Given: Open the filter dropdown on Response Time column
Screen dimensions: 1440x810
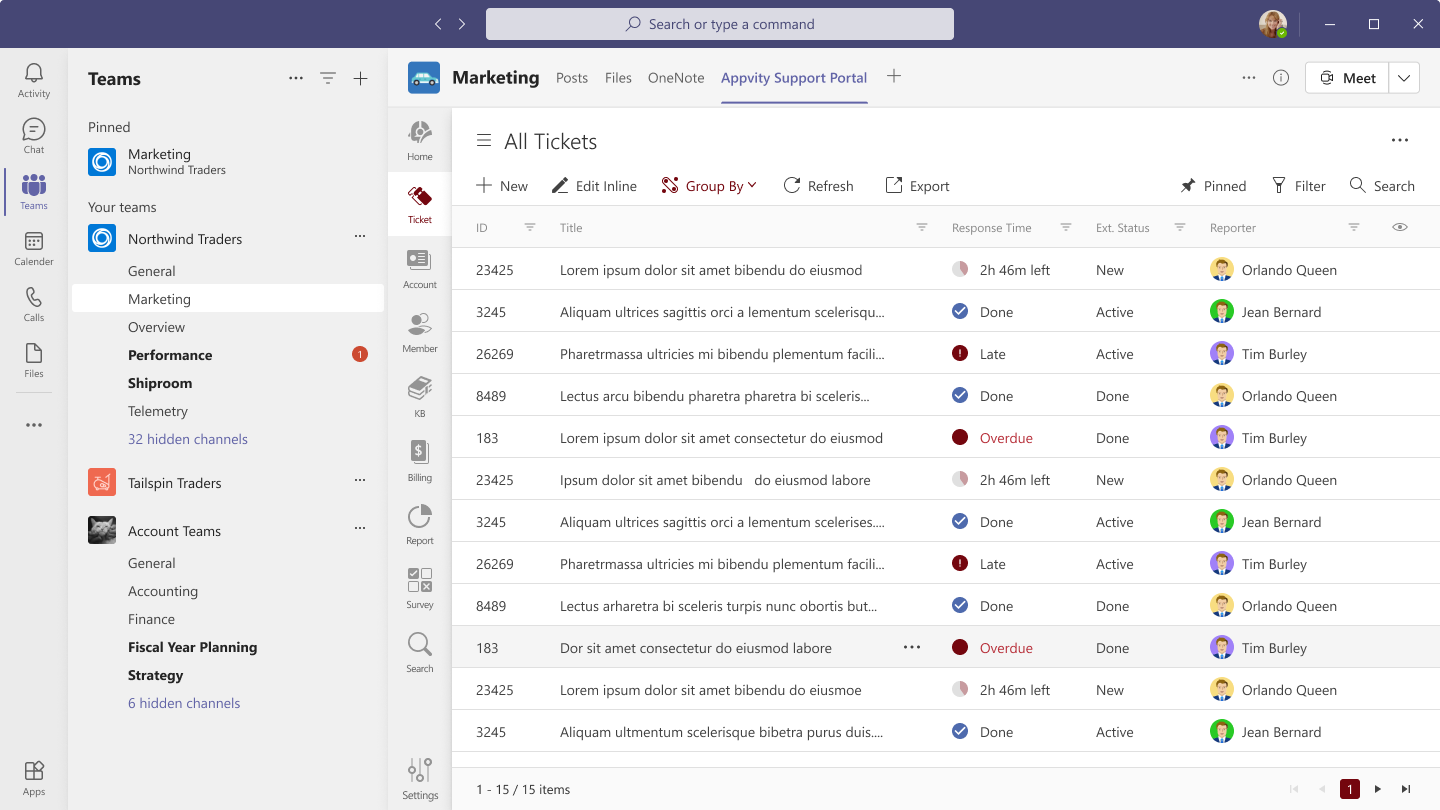Looking at the screenshot, I should tap(1066, 227).
